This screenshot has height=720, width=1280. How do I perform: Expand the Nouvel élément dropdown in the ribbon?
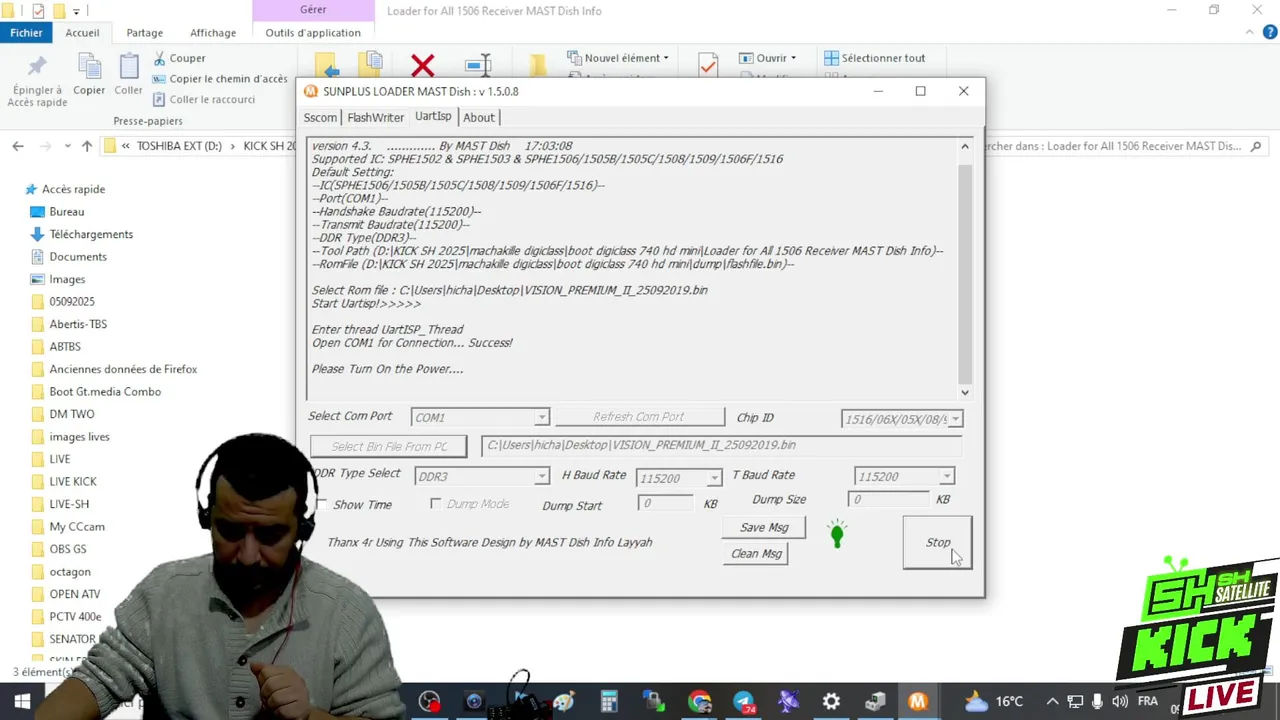666,58
